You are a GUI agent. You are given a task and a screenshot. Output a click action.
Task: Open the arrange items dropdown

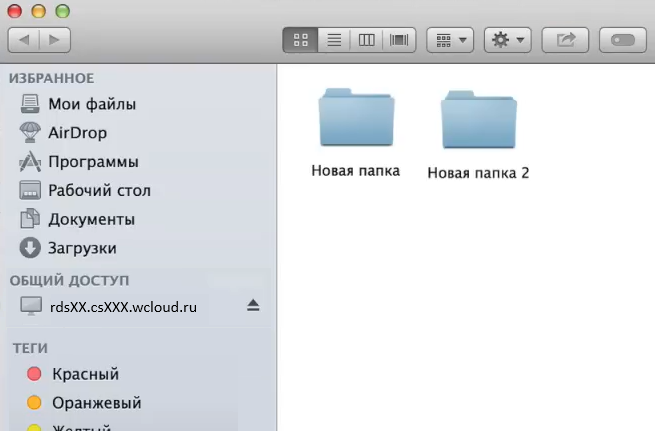click(x=450, y=40)
